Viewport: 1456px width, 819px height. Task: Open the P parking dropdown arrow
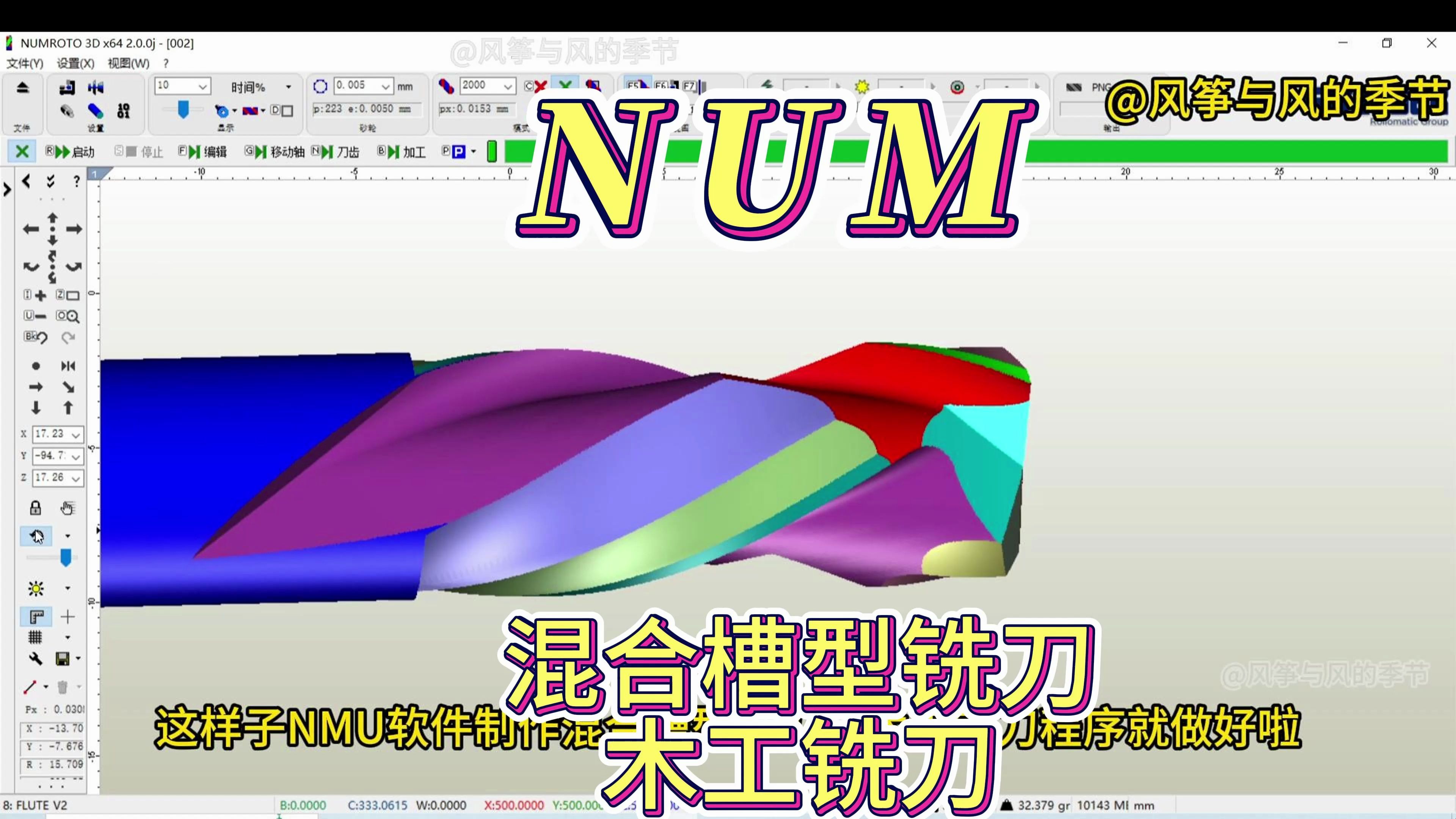pos(474,152)
